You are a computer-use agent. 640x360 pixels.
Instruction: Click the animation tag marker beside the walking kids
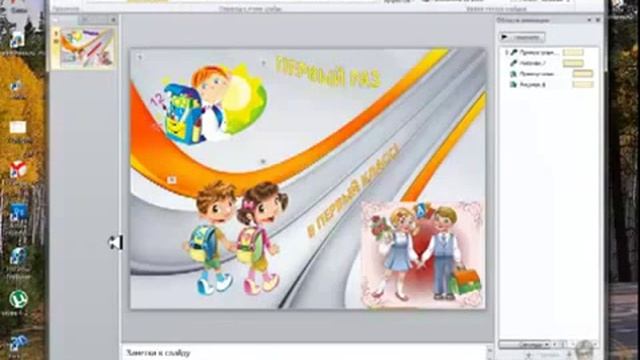[172, 180]
